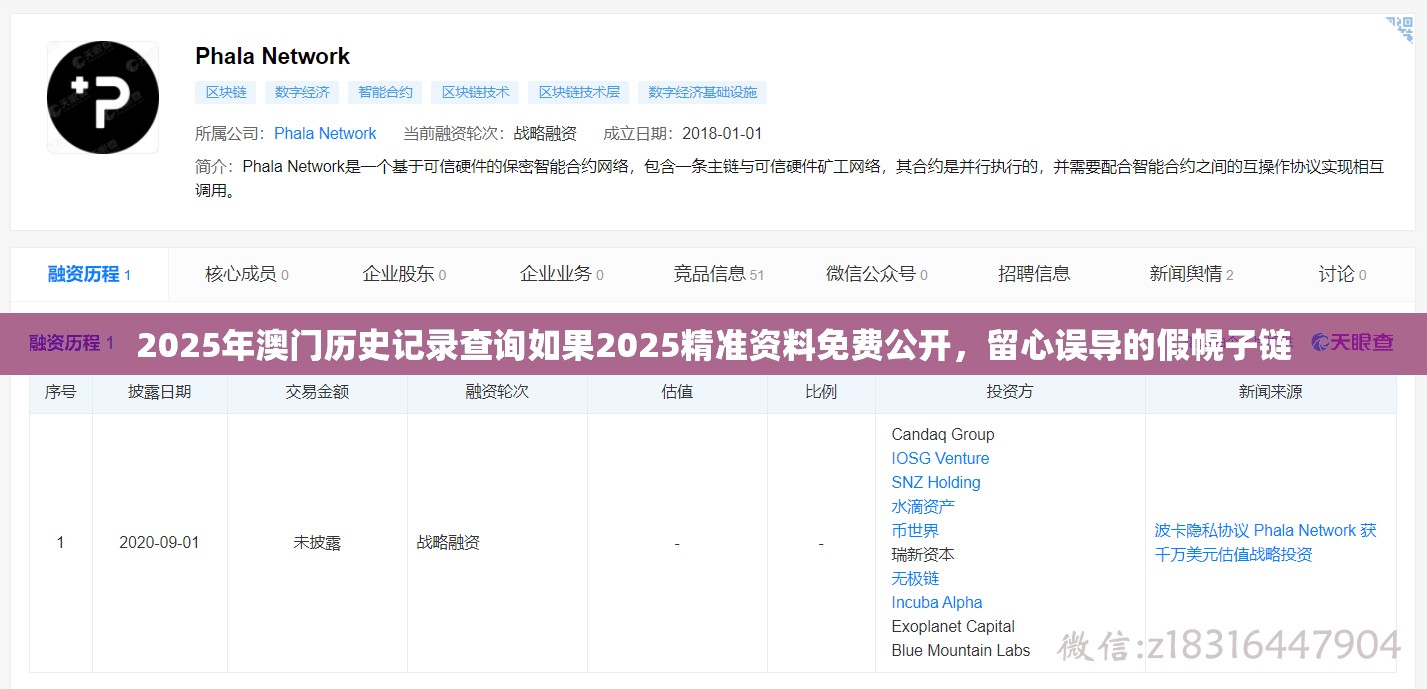Switch to the 企业业务 tab
Viewport: 1427px width, 689px height.
coord(561,274)
